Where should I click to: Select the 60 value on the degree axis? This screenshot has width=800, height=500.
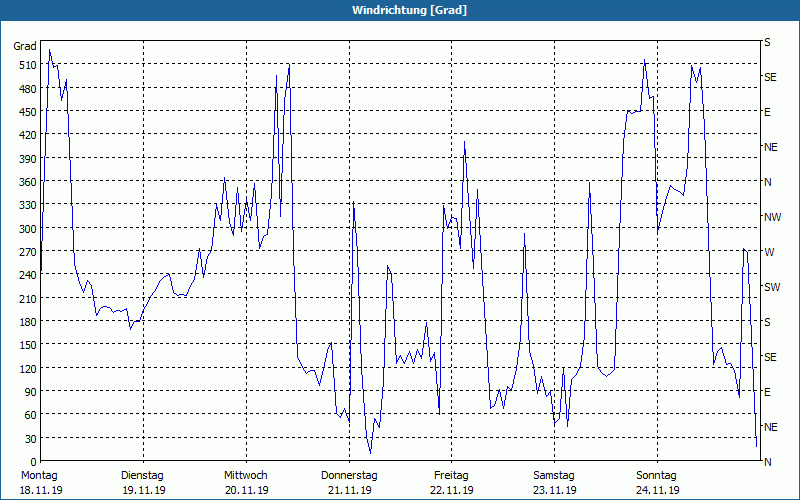[x=31, y=415]
